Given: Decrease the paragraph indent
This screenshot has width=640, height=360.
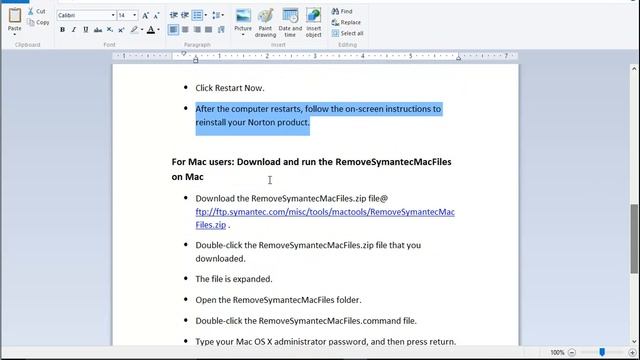Looking at the screenshot, I should click(x=173, y=16).
